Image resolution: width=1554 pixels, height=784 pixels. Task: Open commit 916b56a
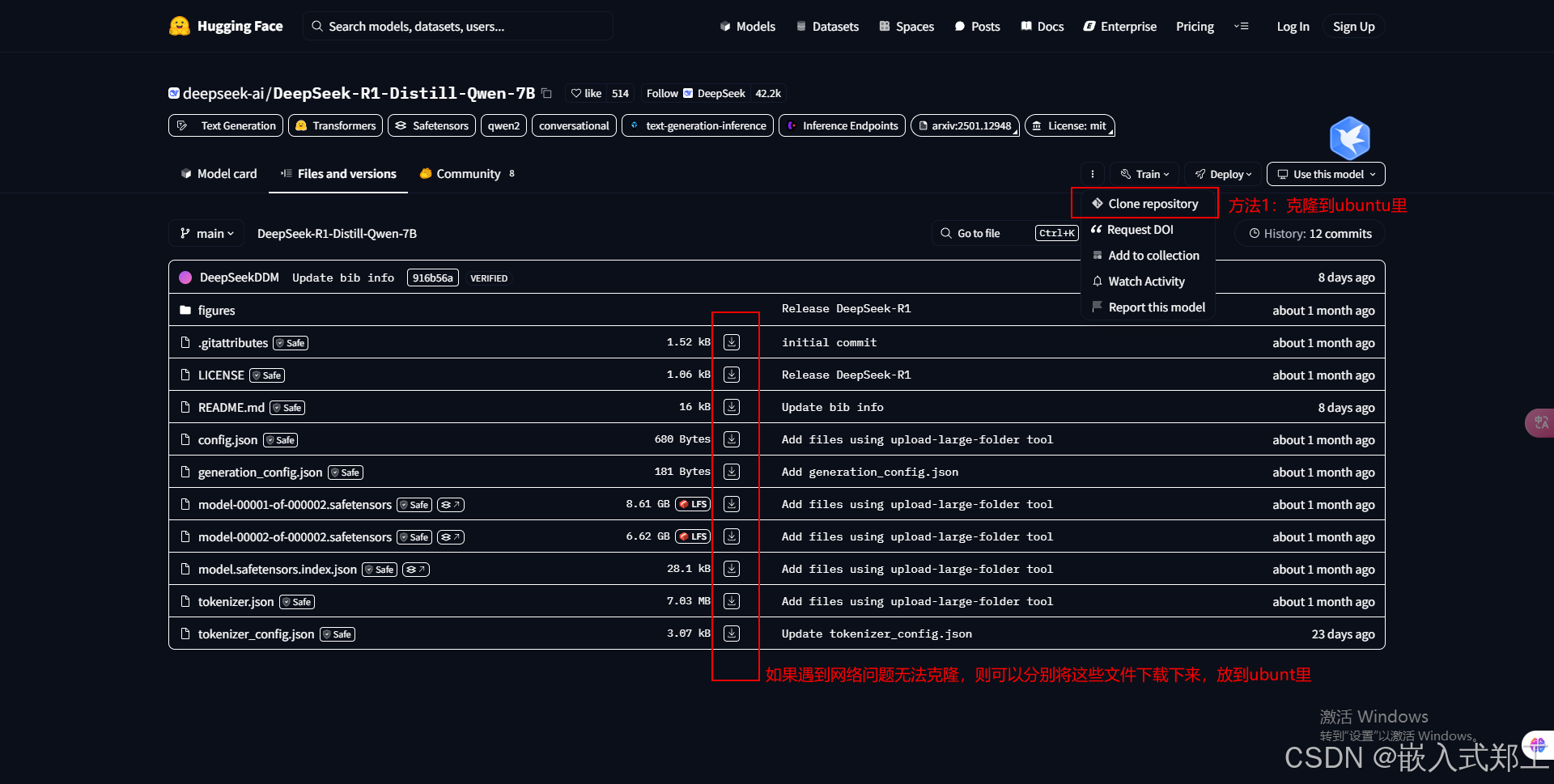point(432,278)
